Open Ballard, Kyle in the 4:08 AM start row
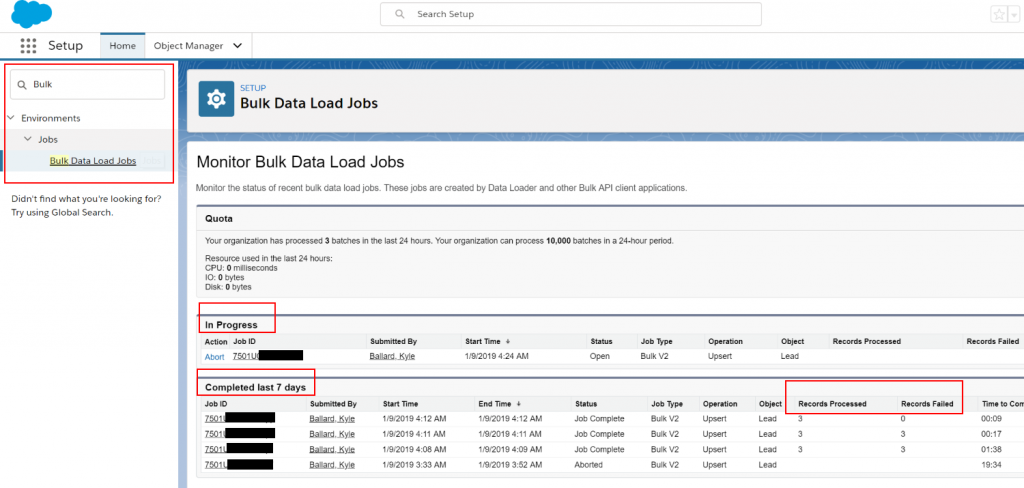The image size is (1024, 488). tap(332, 449)
